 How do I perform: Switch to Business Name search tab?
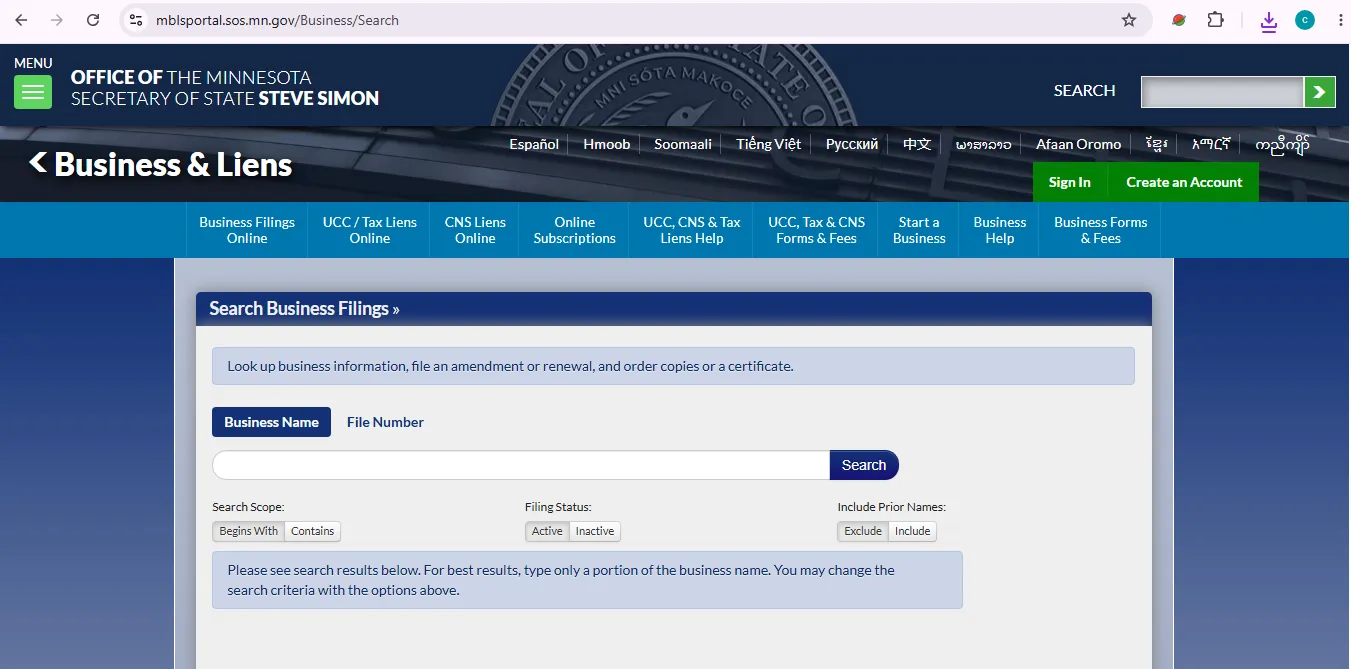(271, 422)
